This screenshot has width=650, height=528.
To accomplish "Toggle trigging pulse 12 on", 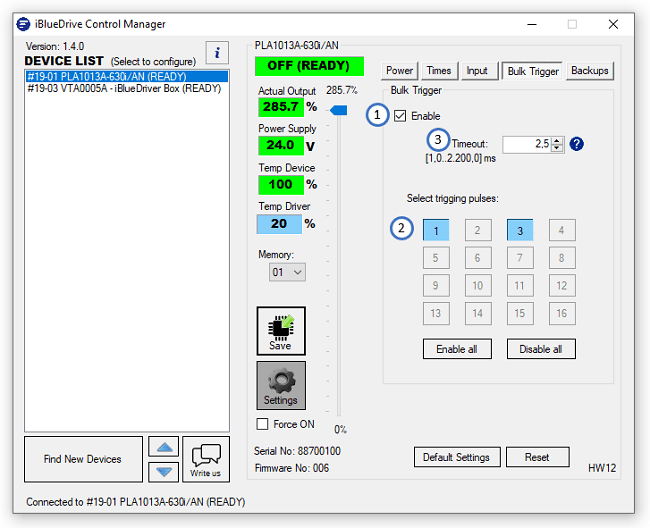I will point(562,286).
